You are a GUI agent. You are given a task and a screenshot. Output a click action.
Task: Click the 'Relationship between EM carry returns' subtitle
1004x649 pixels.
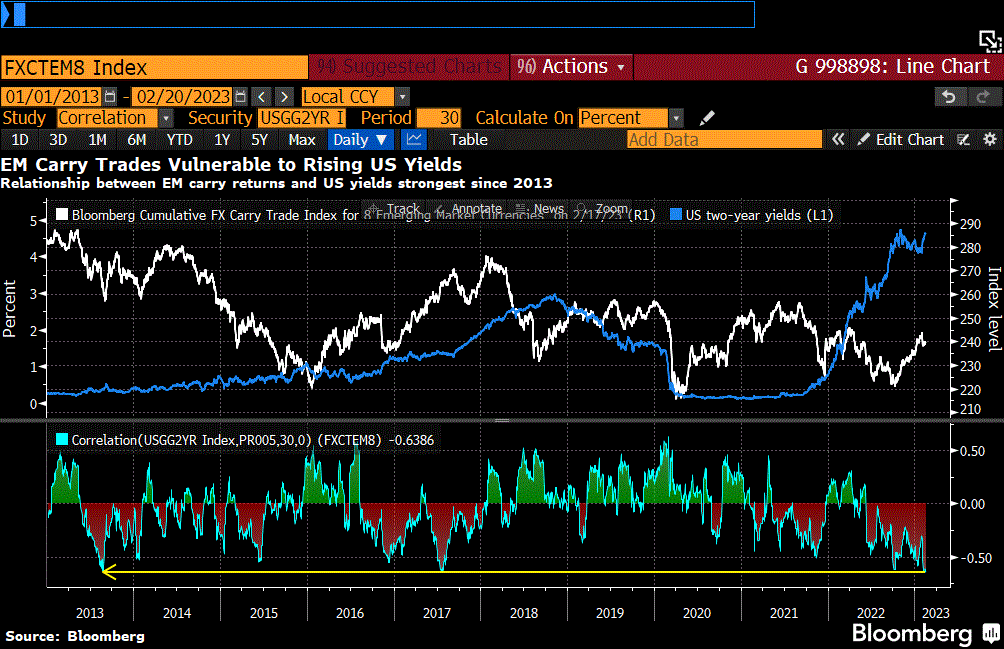click(276, 184)
